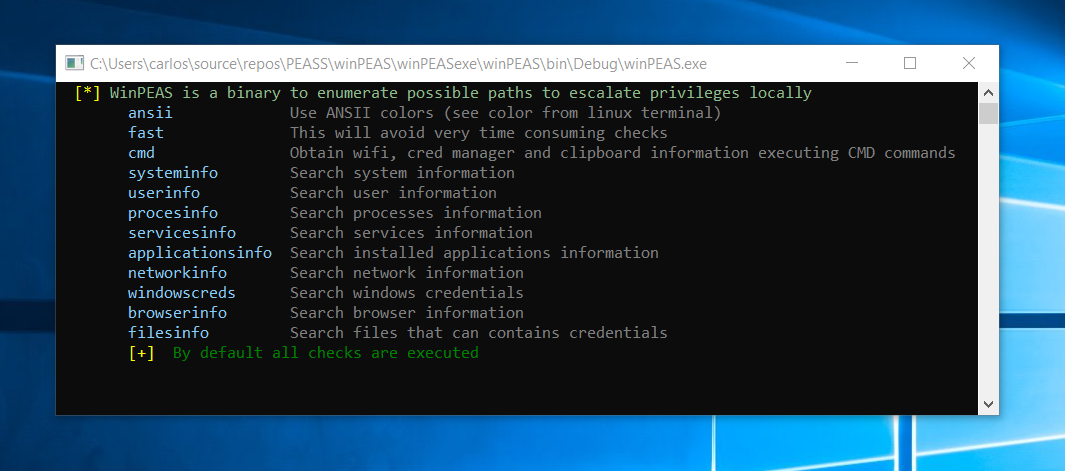This screenshot has height=471, width=1065.
Task: Maximize the winPEAS console window
Action: (910, 63)
